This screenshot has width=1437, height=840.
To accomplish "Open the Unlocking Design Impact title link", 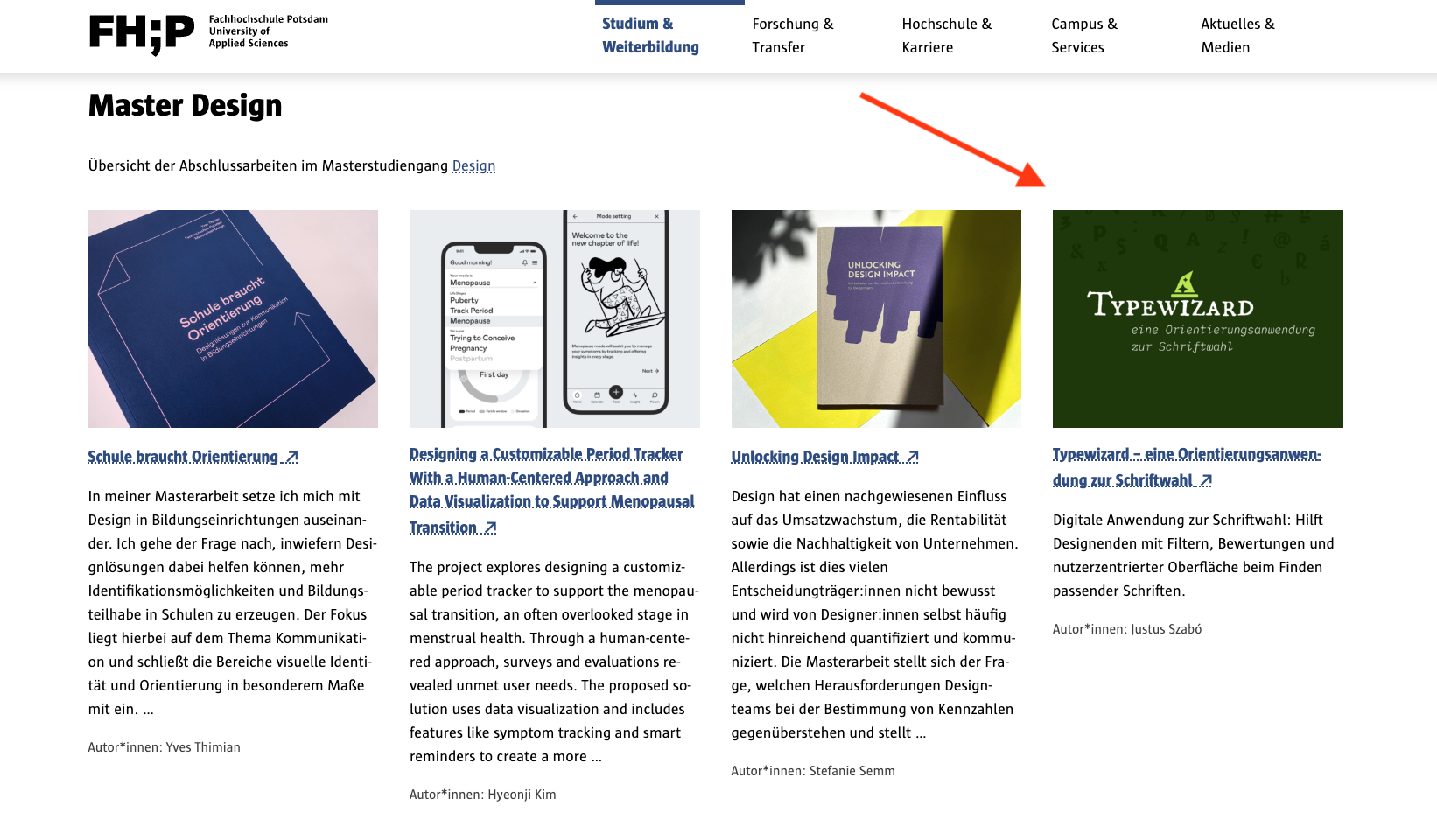I will (824, 457).
